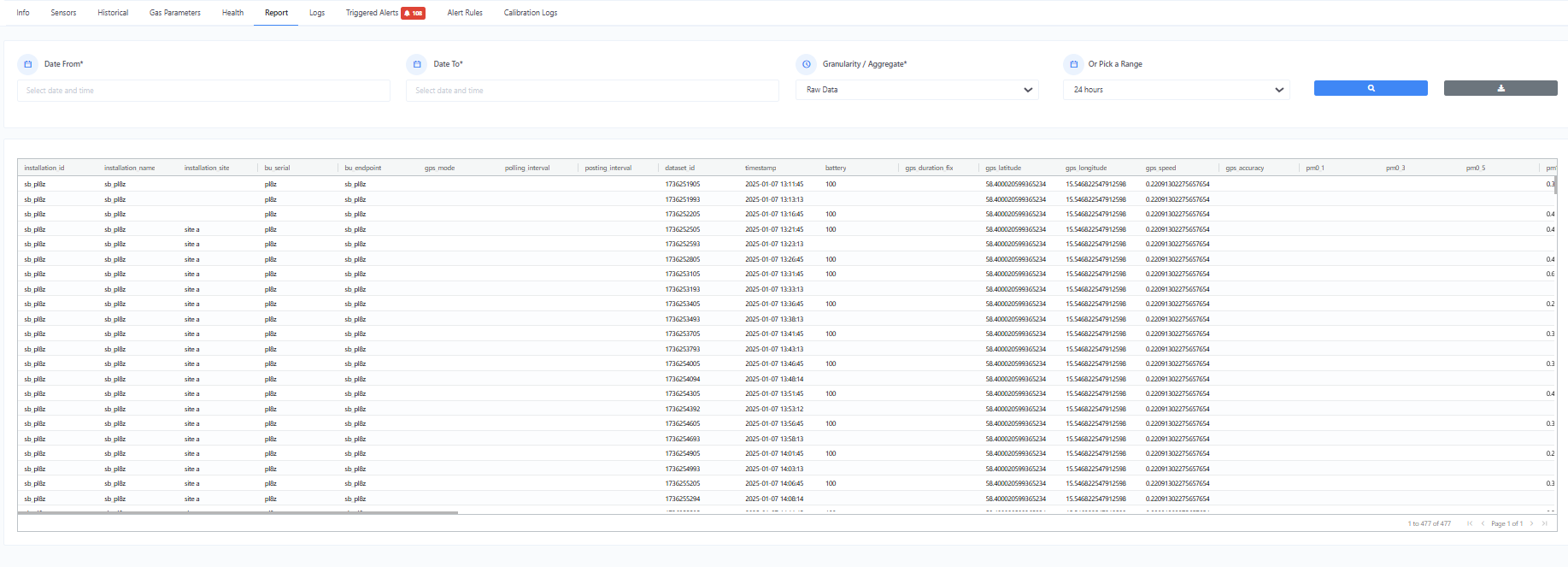
Task: Go to previous page icon
Action: coord(1483,523)
